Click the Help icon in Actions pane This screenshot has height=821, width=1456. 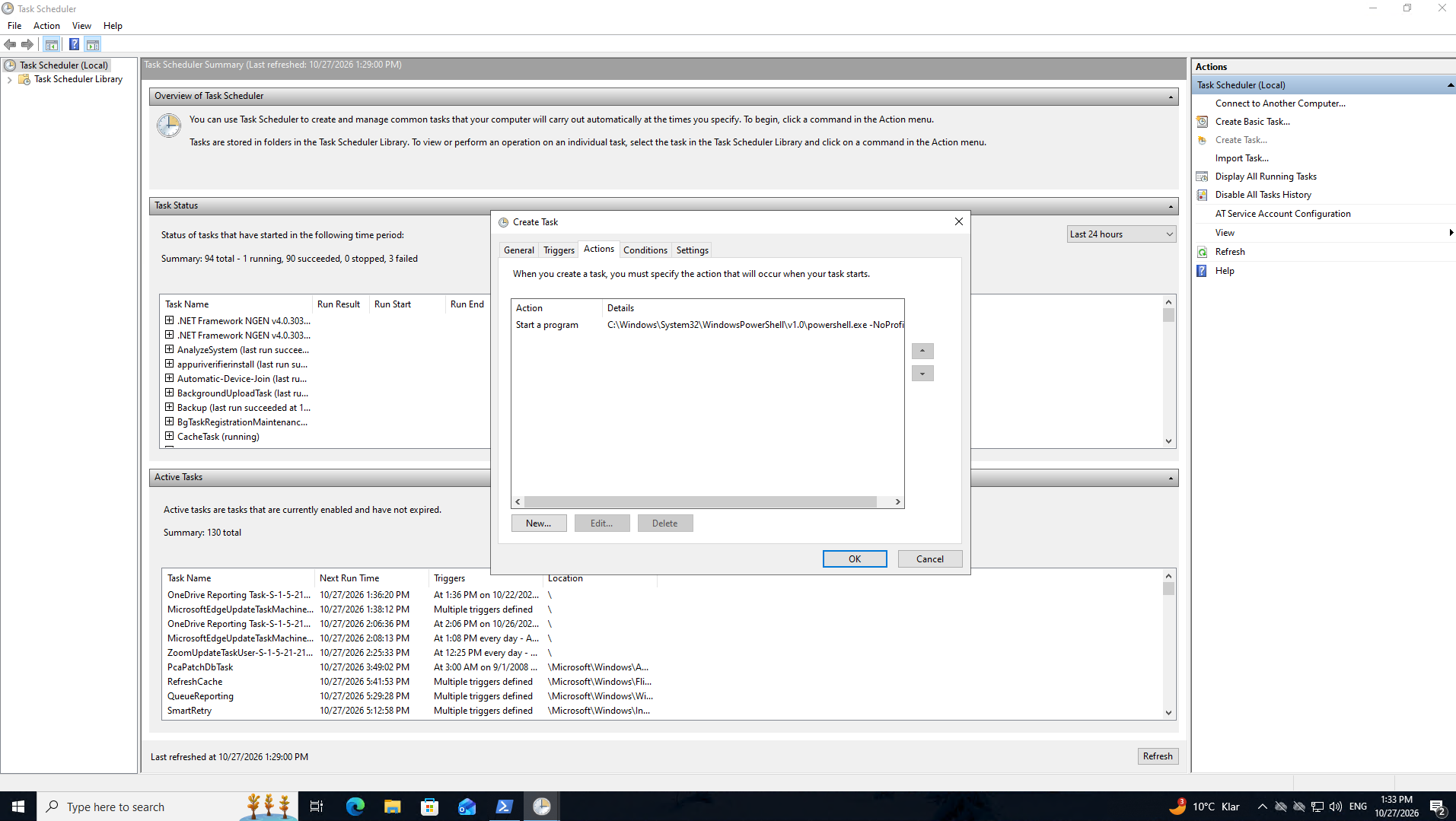click(x=1203, y=271)
